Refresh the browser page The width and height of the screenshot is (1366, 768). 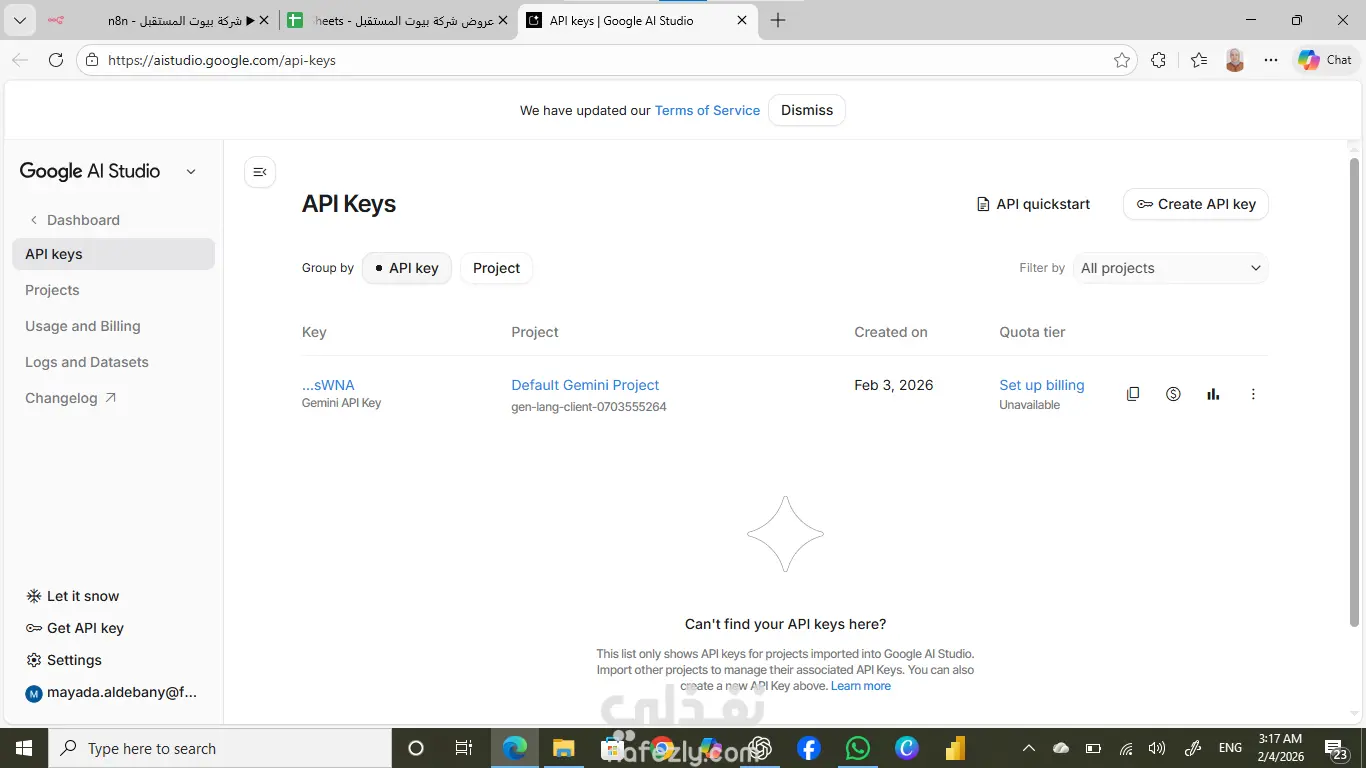(x=56, y=60)
